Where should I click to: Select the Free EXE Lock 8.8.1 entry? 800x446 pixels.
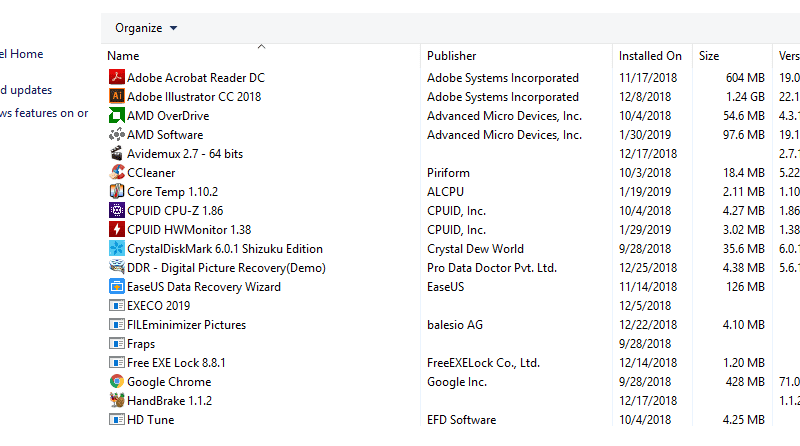pyautogui.click(x=176, y=363)
